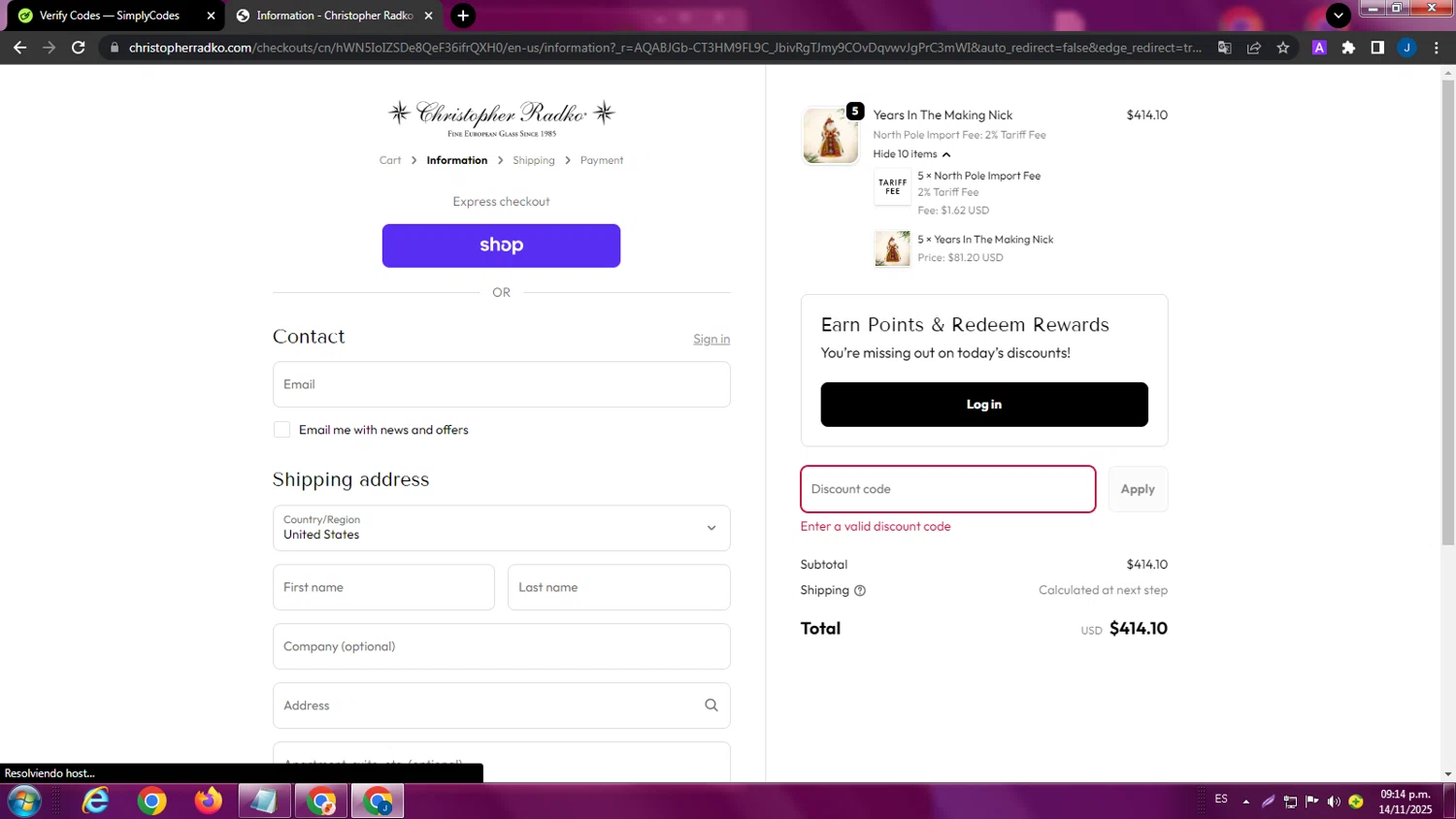Click the browser forward arrow
The height and width of the screenshot is (819, 1456).
[x=49, y=48]
